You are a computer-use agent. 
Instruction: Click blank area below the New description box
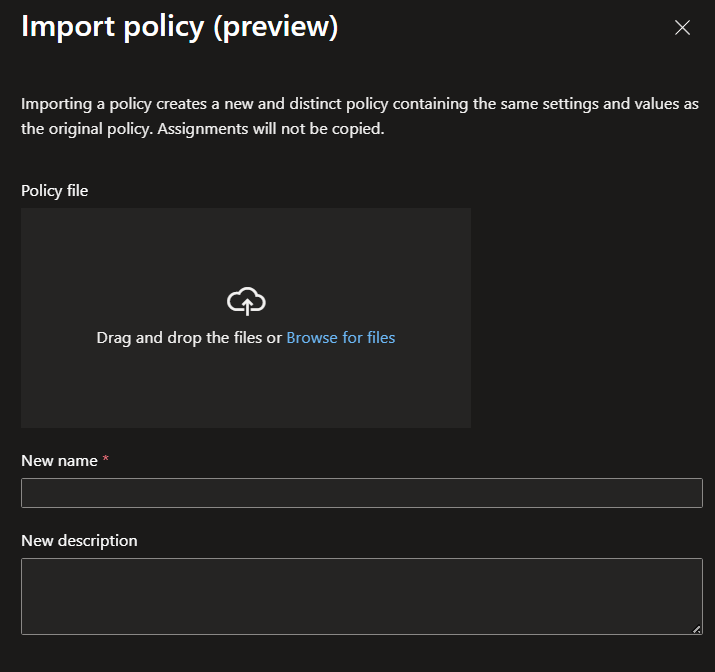[361, 655]
